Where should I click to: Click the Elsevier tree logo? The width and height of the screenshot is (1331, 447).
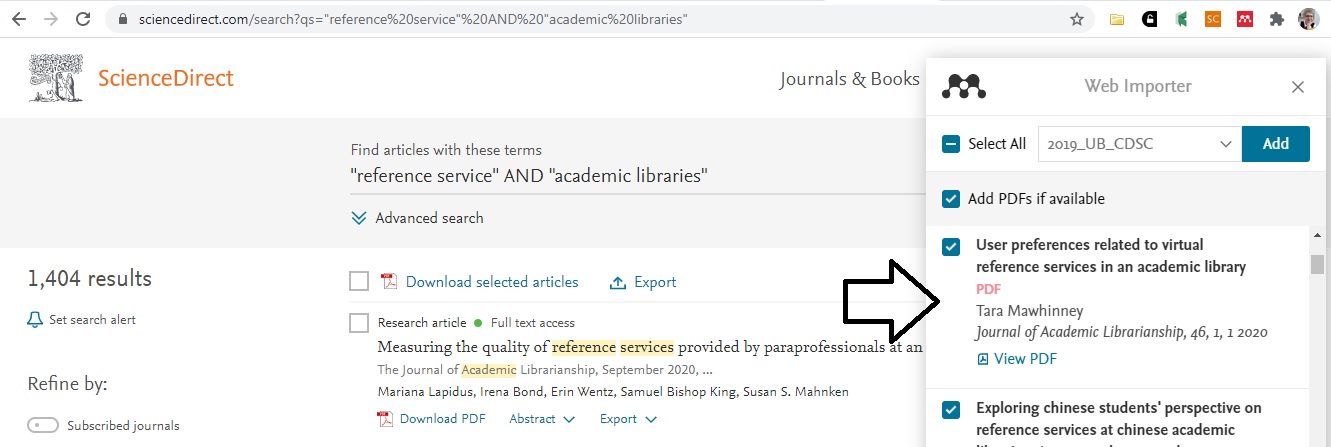coord(56,79)
